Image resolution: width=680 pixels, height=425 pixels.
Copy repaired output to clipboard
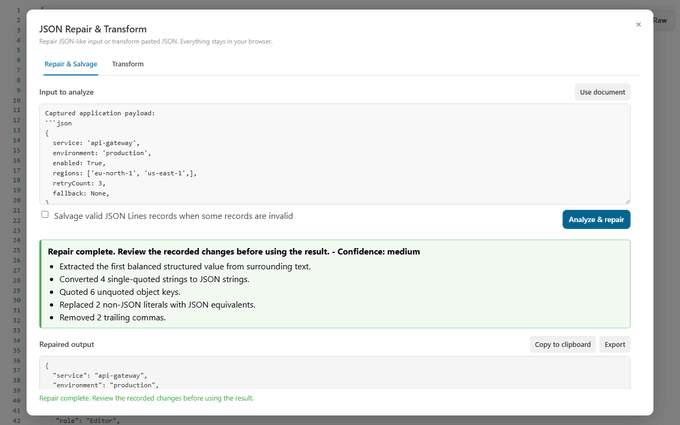click(562, 344)
